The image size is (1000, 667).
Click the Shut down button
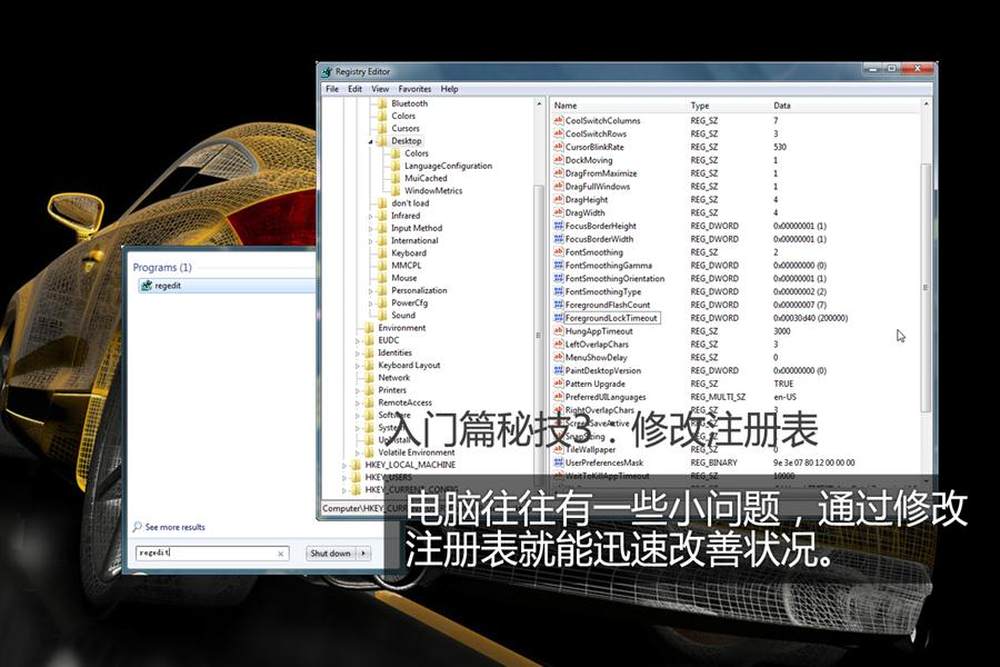(x=330, y=553)
